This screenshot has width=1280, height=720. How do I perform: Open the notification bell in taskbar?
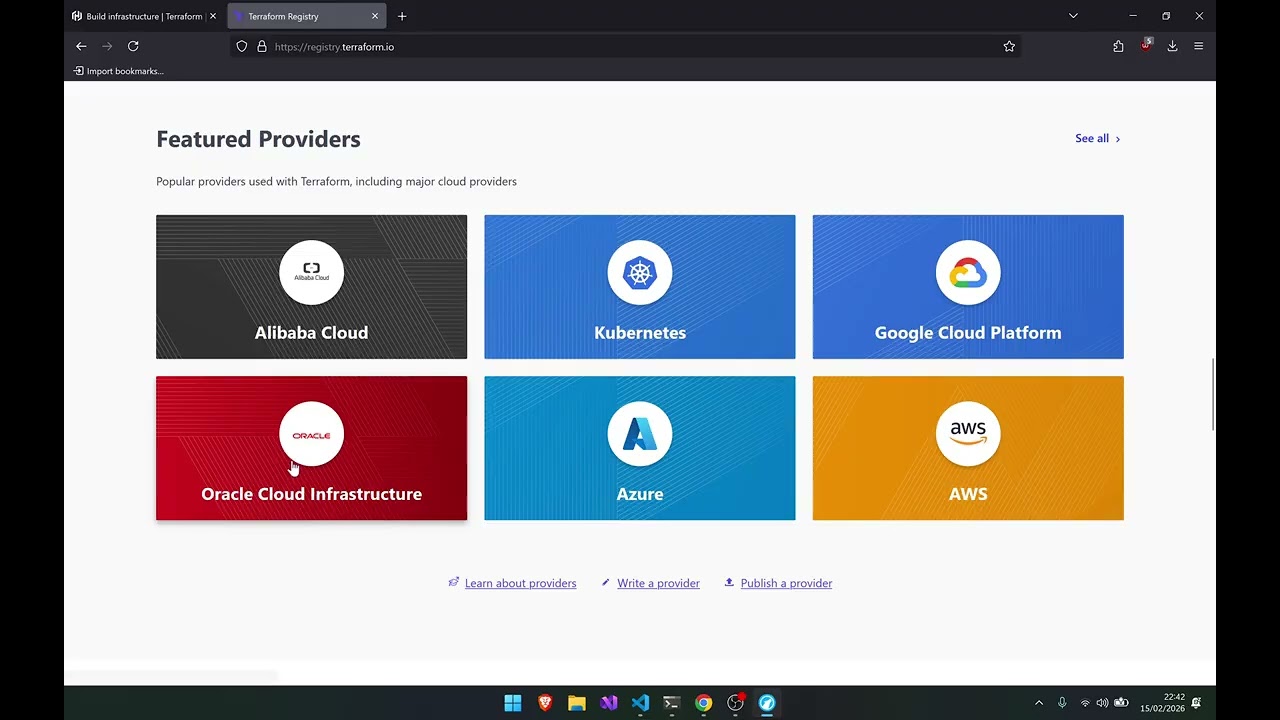pyautogui.click(x=1197, y=703)
